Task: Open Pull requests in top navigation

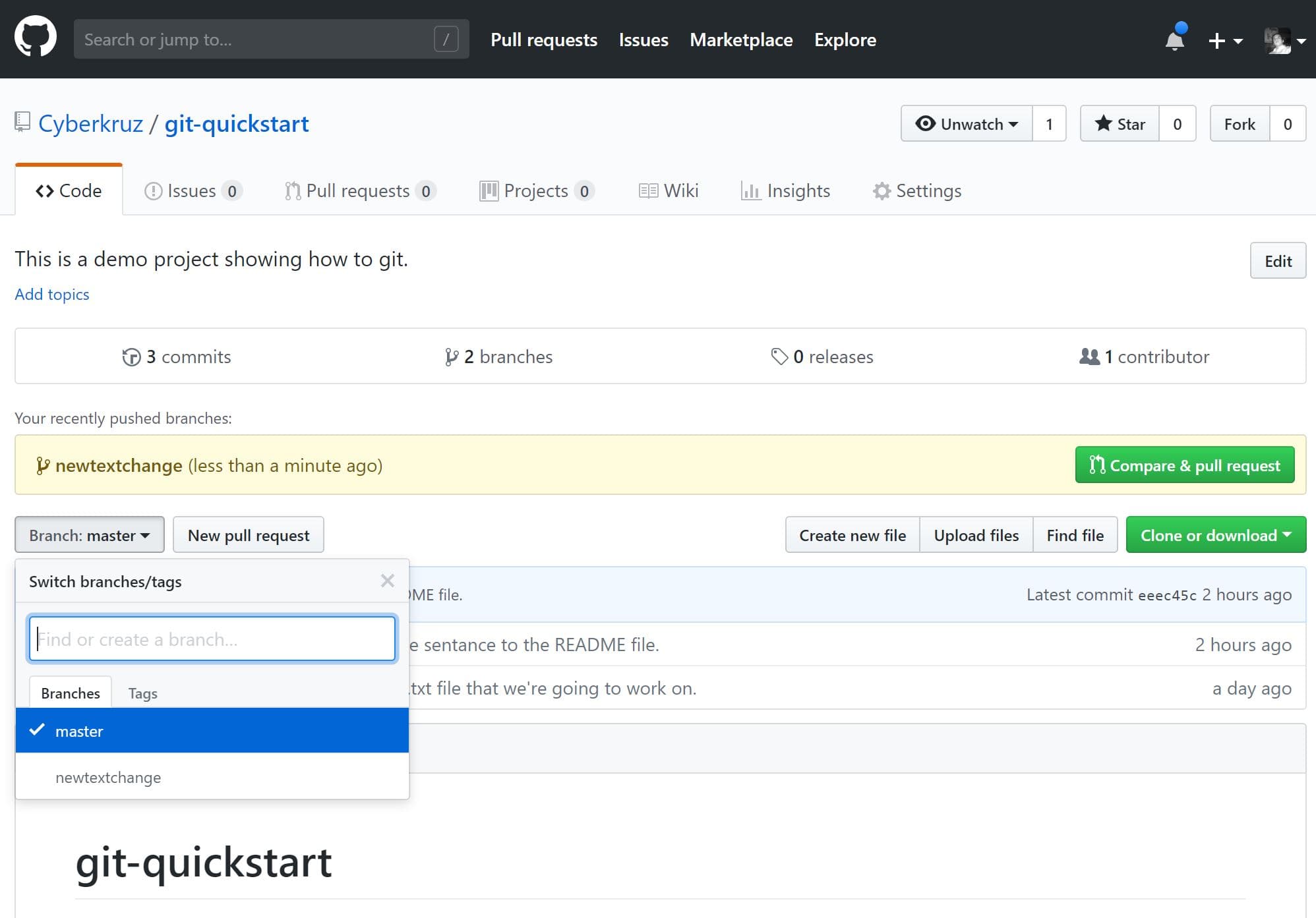Action: point(544,40)
